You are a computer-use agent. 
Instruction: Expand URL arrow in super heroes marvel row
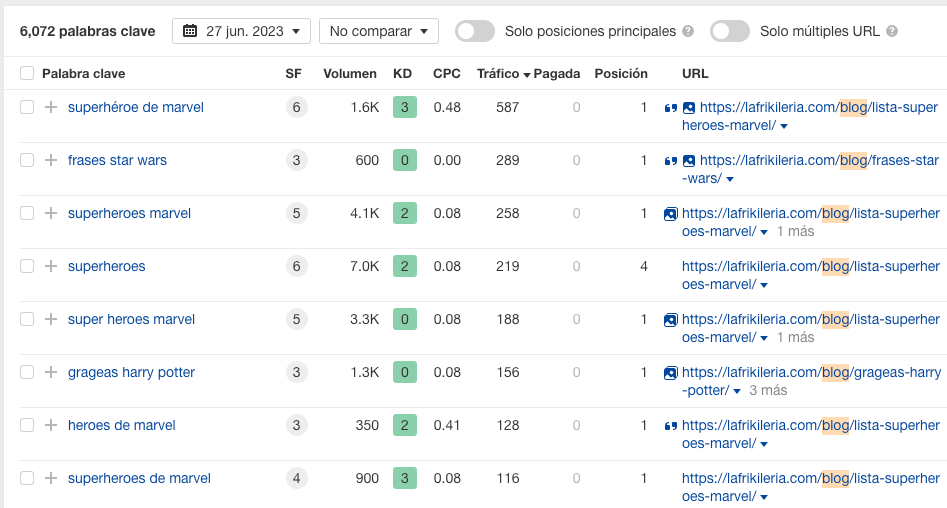[x=764, y=338]
